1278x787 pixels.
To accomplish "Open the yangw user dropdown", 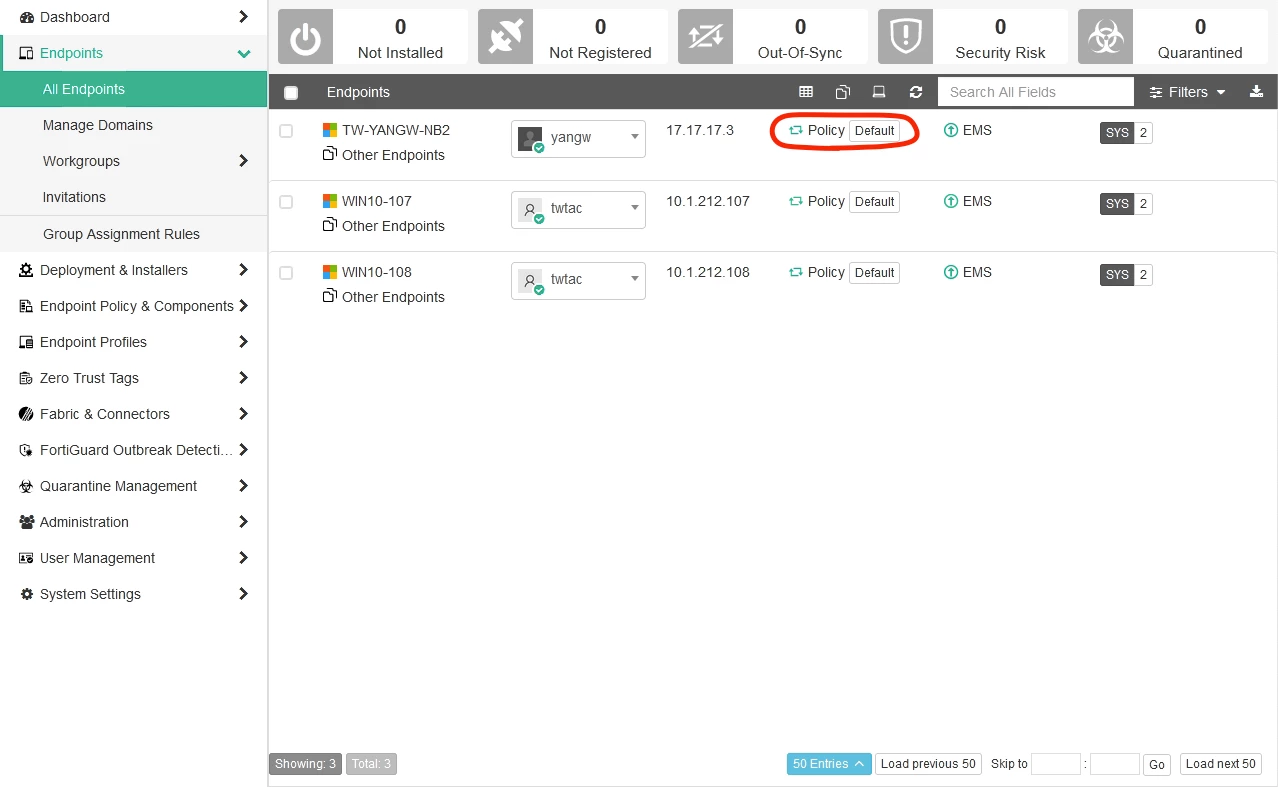I will pos(578,139).
